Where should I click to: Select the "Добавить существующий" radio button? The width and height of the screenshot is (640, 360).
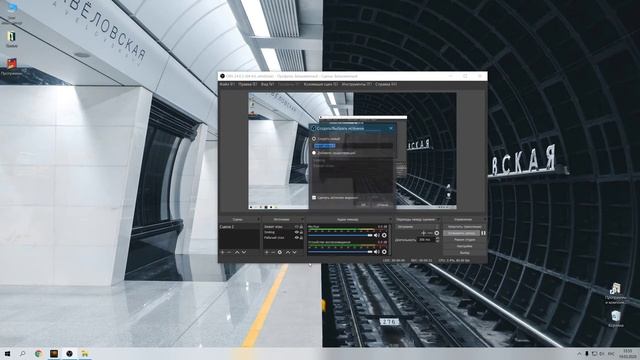314,153
